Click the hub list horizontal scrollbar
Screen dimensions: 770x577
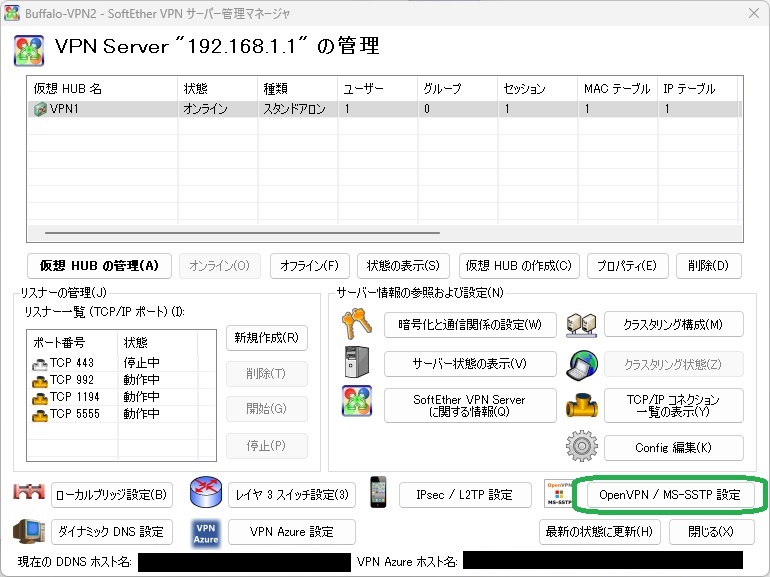tap(243, 233)
